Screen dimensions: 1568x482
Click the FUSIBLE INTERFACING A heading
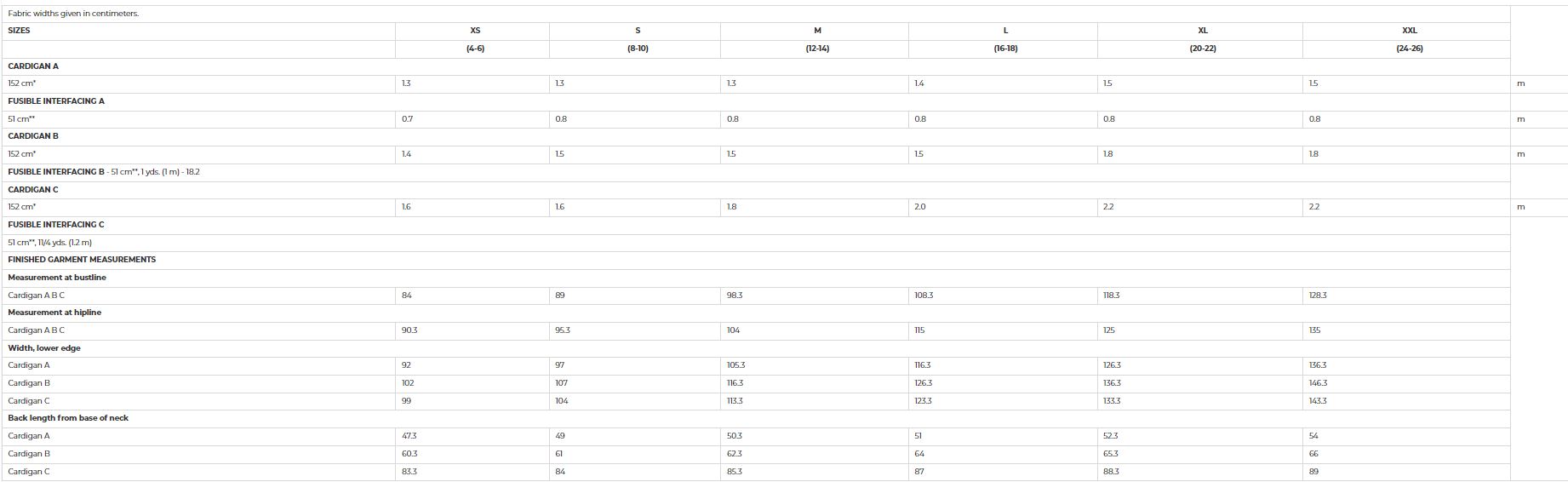tap(56, 101)
